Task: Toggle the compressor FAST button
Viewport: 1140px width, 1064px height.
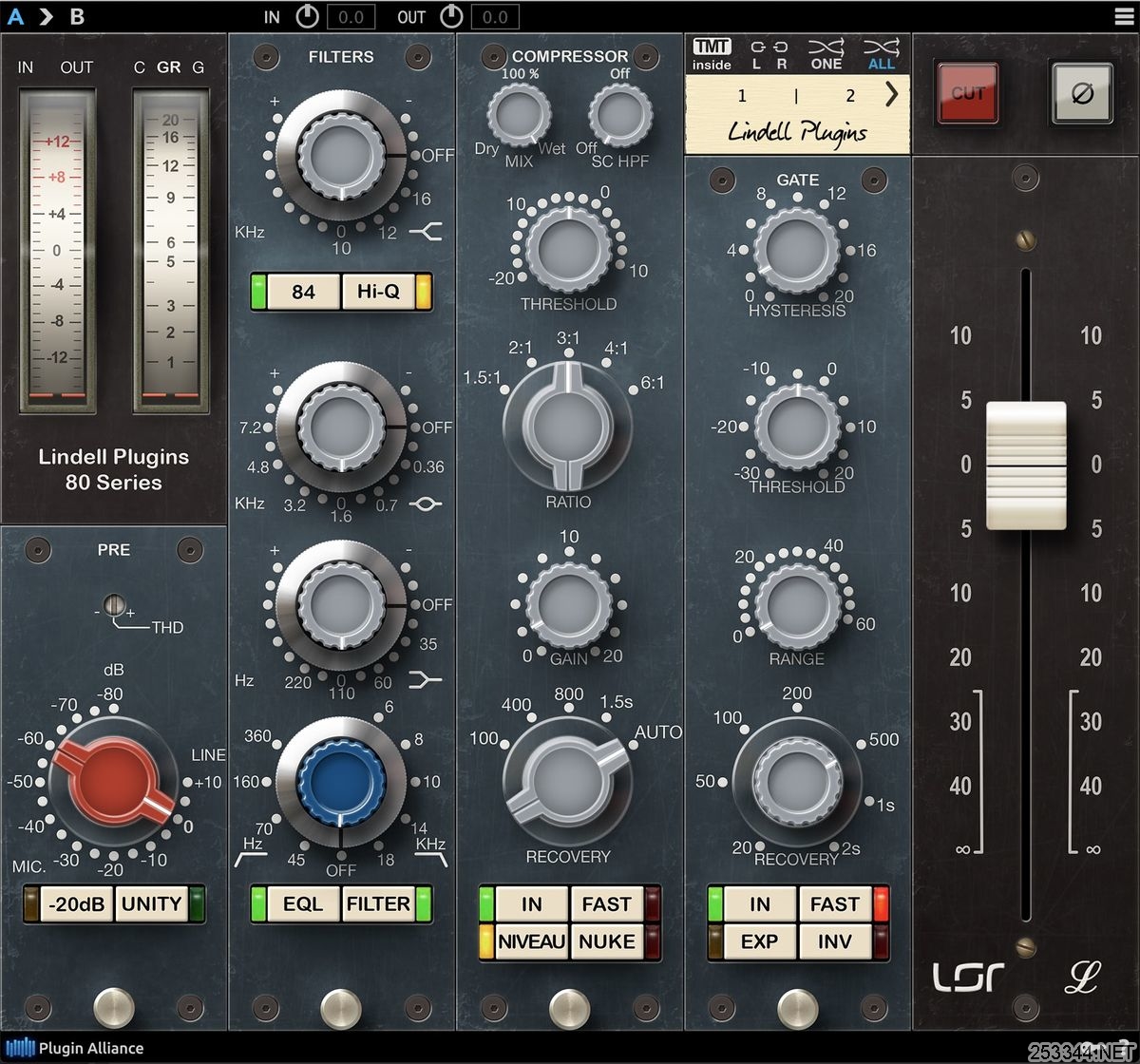Action: coord(606,904)
